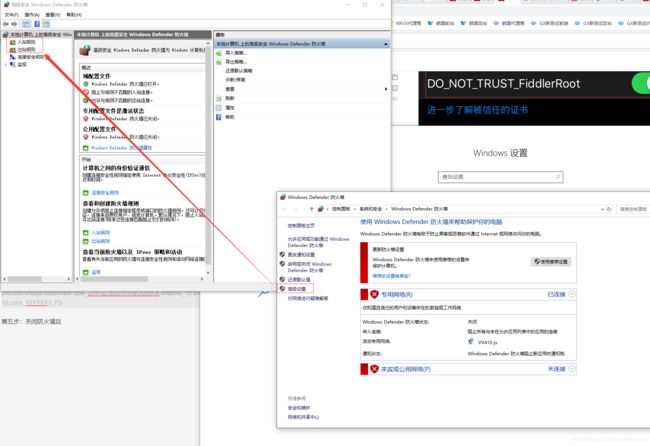This screenshot has width=650, height=446.
Task: Open the 监视 link in the overview pane
Action: click(x=96, y=272)
